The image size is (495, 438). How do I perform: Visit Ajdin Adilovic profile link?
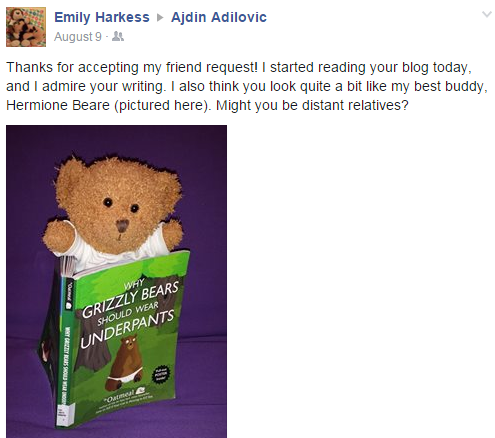coord(219,17)
